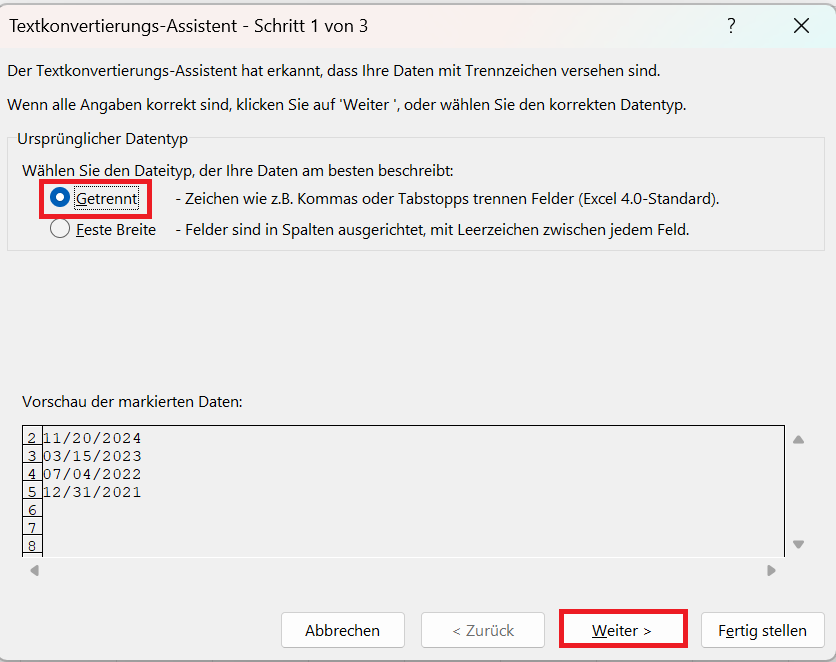Select the 07/04/2022 preview entry

tap(92, 474)
